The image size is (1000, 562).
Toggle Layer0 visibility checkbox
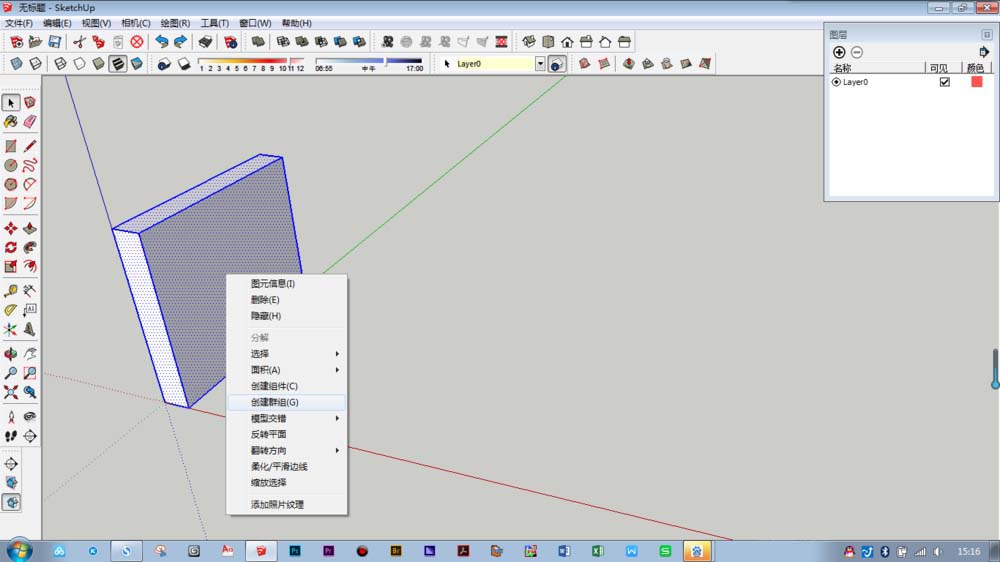(945, 82)
